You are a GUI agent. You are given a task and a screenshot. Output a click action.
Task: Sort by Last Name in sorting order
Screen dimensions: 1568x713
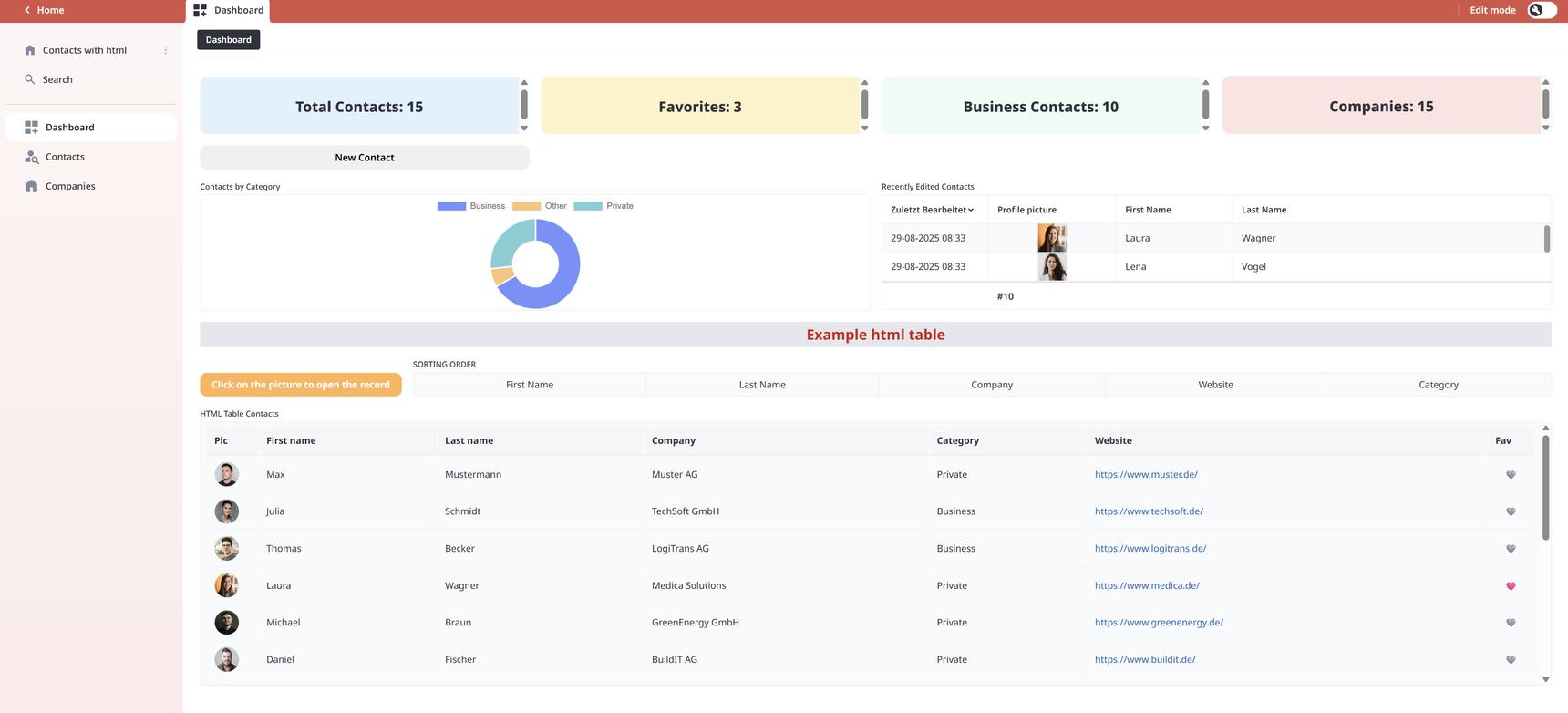point(761,385)
